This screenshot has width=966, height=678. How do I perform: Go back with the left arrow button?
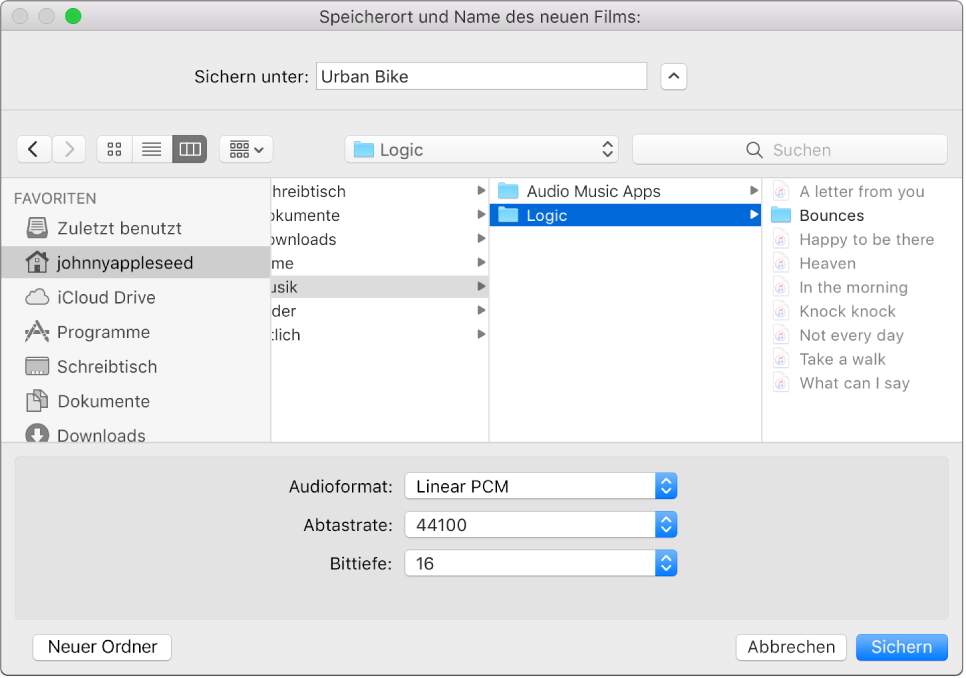pyautogui.click(x=34, y=149)
